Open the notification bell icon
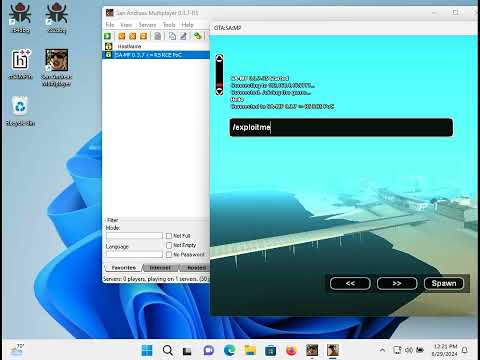The image size is (480, 360). pyautogui.click(x=465, y=350)
